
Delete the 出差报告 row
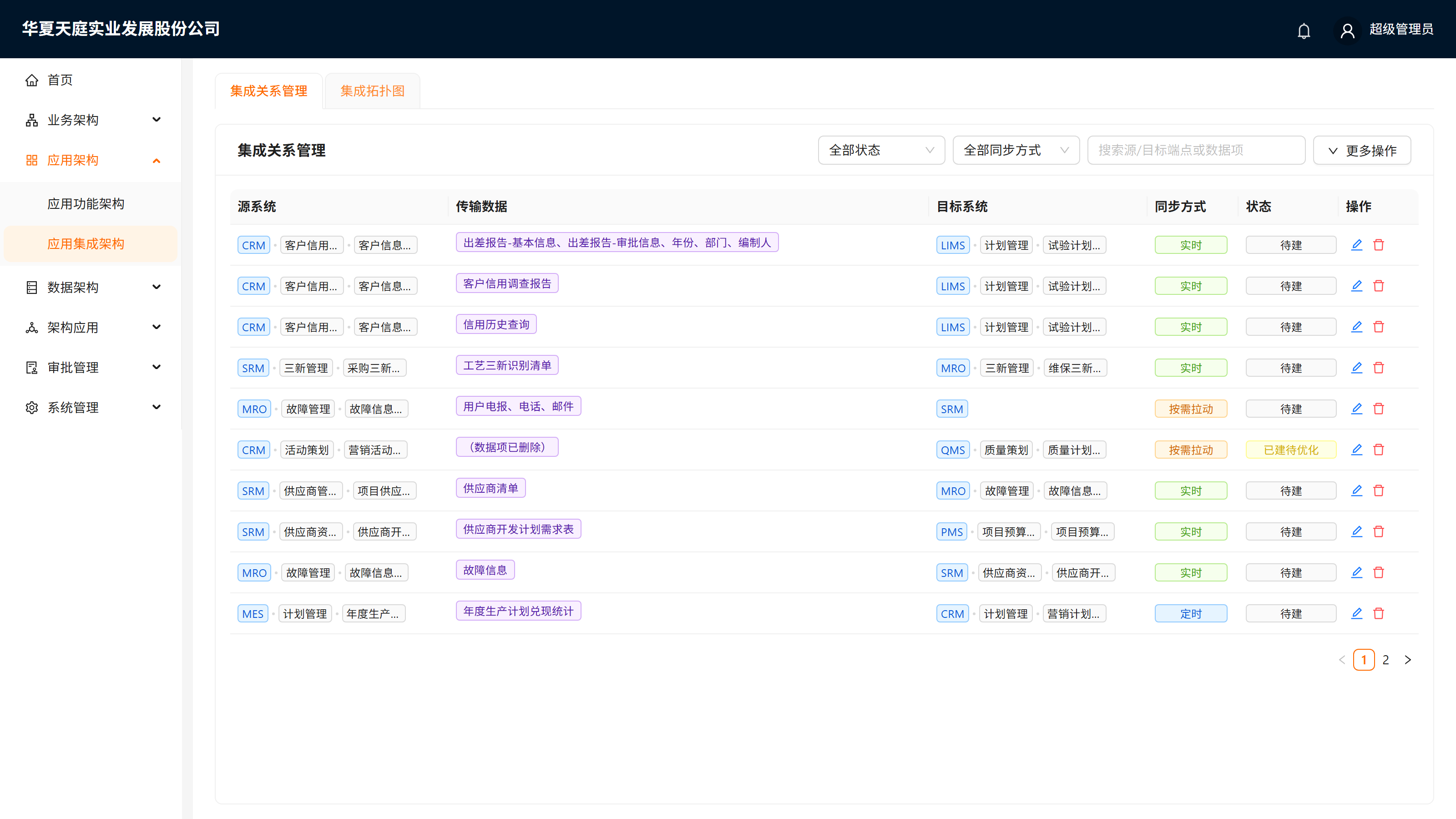(1379, 245)
